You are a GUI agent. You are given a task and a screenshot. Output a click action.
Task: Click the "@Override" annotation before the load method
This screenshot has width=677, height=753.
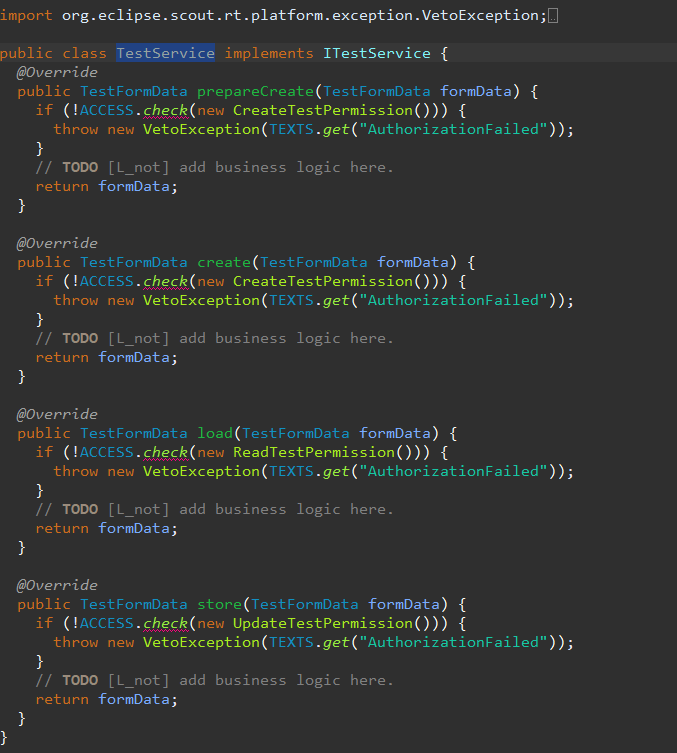click(57, 414)
